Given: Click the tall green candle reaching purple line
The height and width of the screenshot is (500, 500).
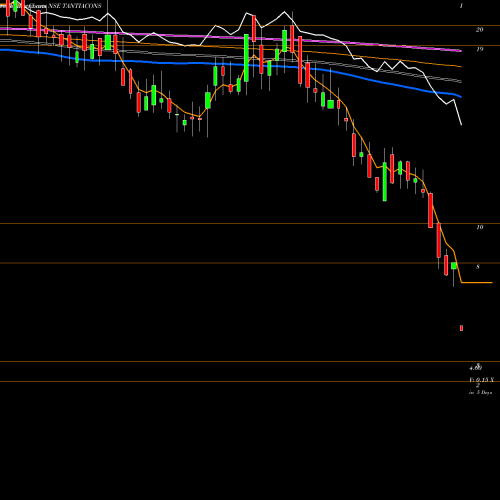Looking at the screenshot, I should coord(246,58).
